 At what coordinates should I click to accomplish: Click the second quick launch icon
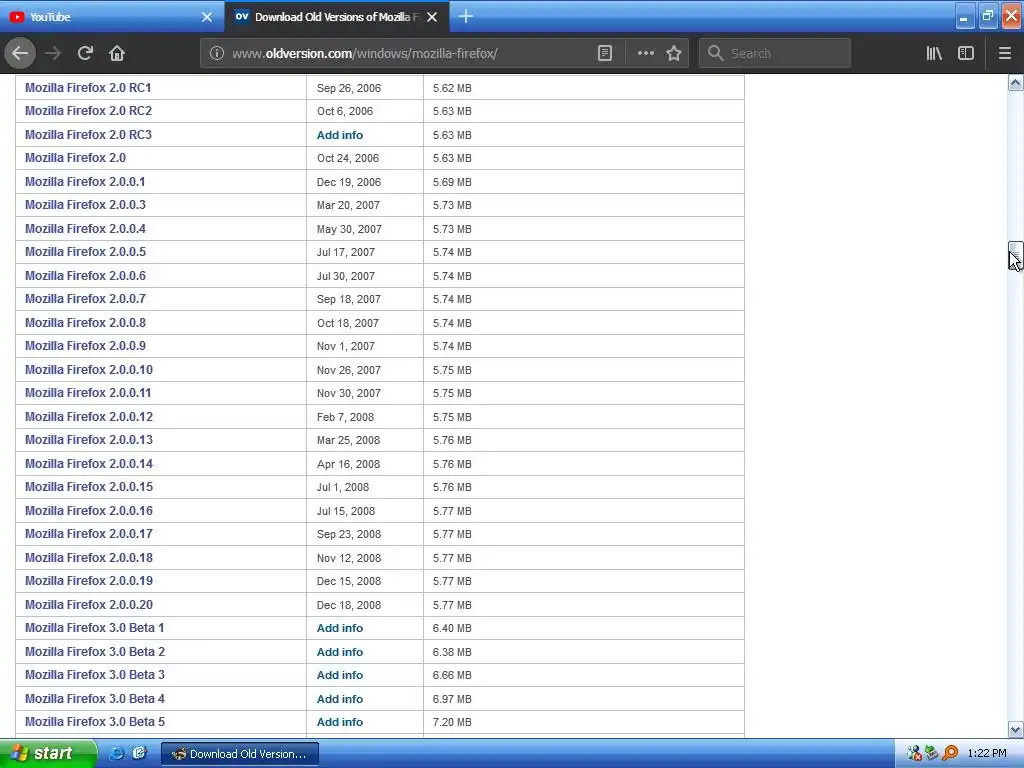point(140,753)
